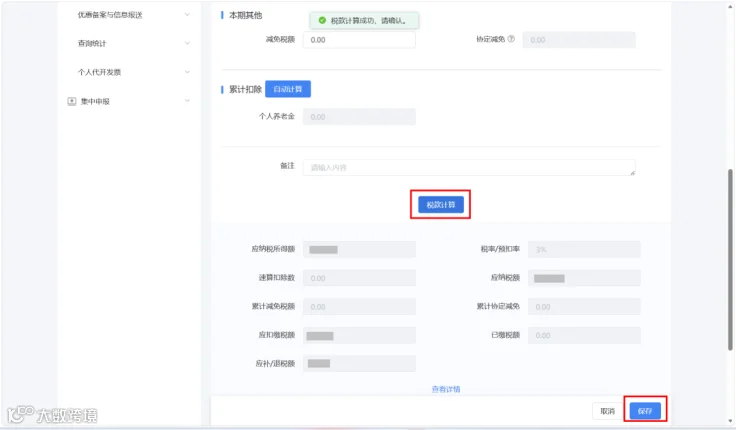Focus the 备注 text area
This screenshot has width=736, height=430.
tap(469, 167)
